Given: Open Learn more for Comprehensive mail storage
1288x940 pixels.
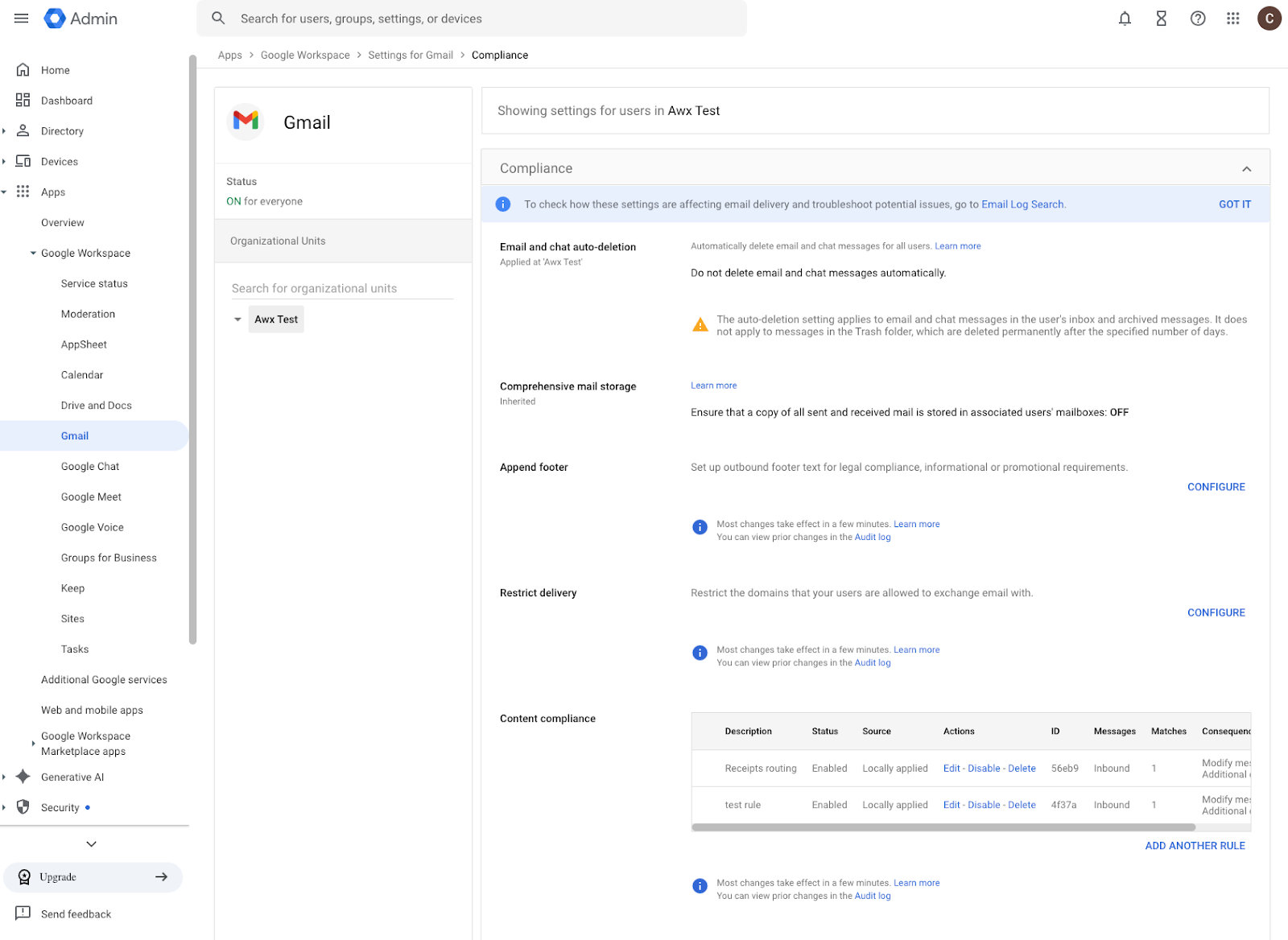Looking at the screenshot, I should pos(713,385).
